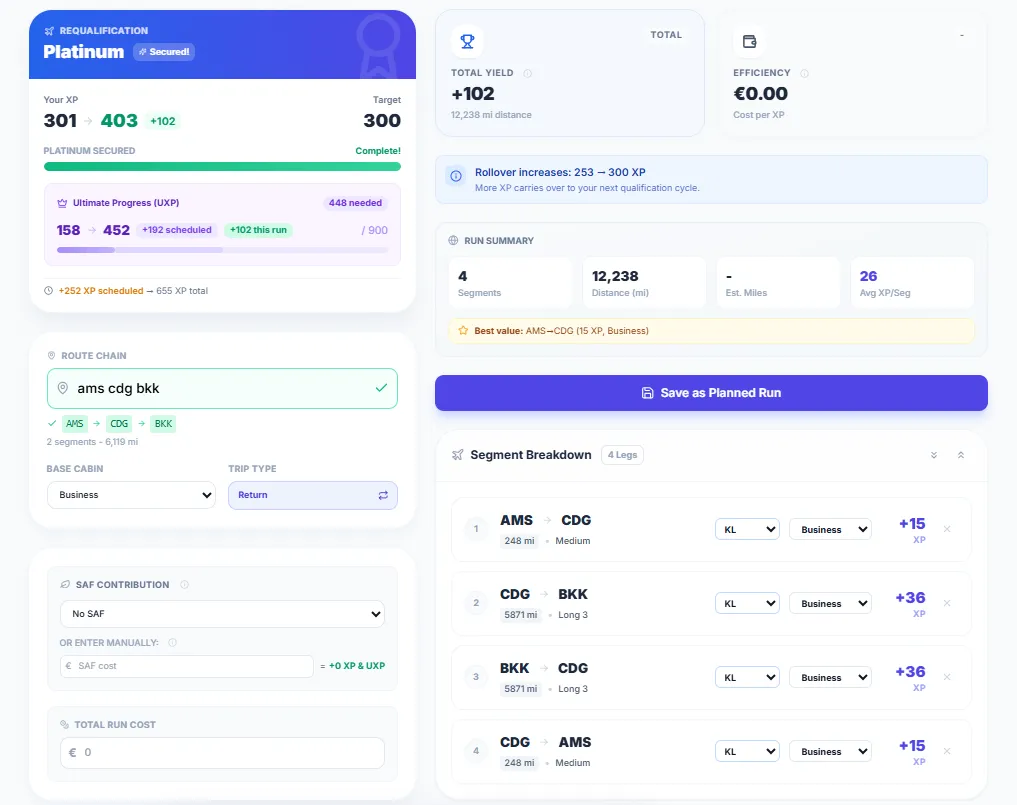Click the trophy icon in Total Yield card
Viewport: 1017px width, 805px height.
click(x=466, y=42)
